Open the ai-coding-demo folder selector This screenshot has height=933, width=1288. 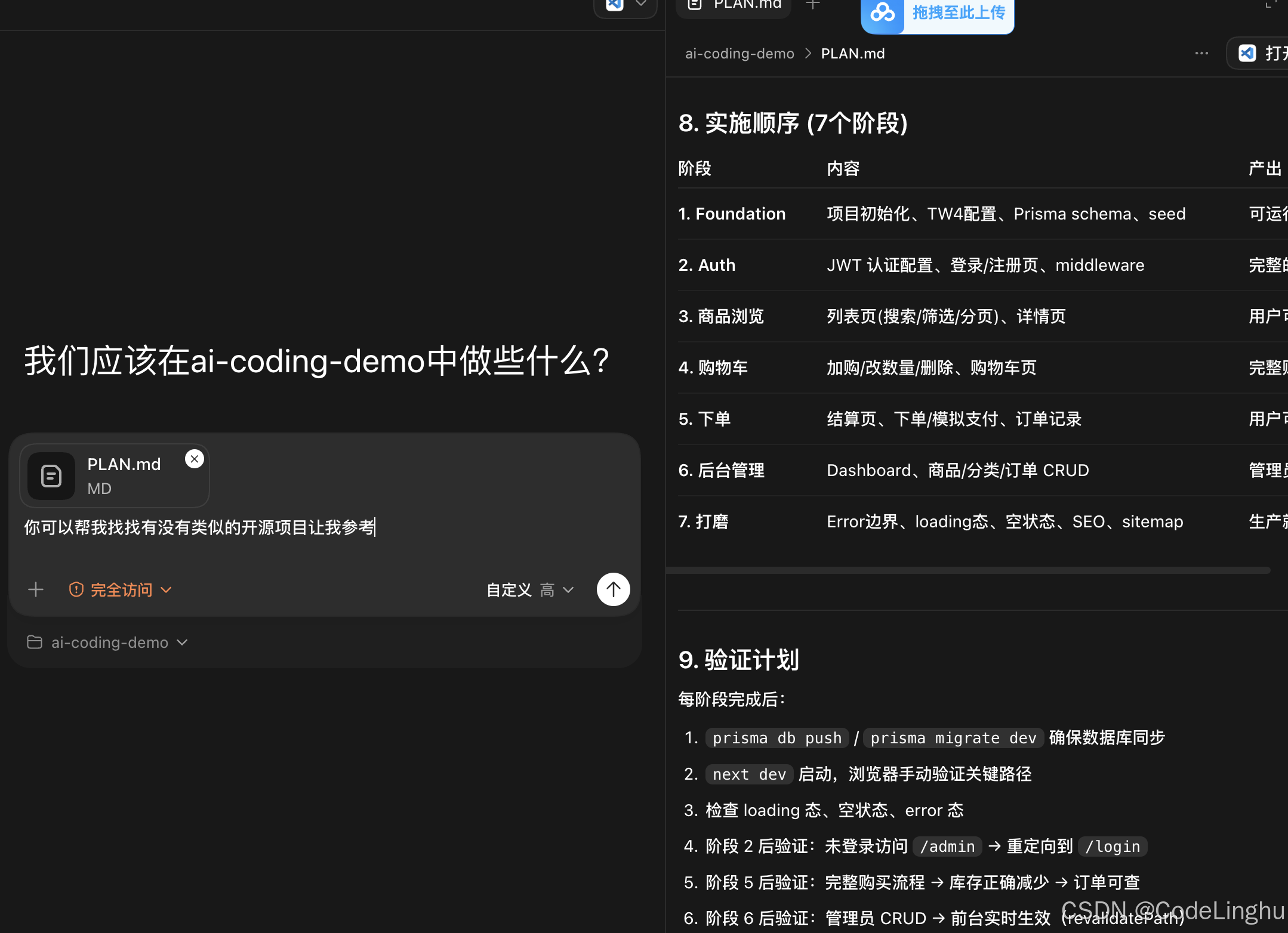click(108, 642)
